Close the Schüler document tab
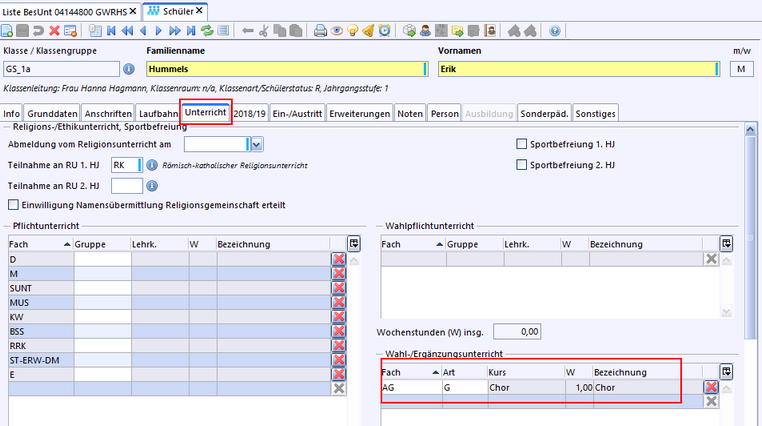The height and width of the screenshot is (426, 762). [199, 11]
